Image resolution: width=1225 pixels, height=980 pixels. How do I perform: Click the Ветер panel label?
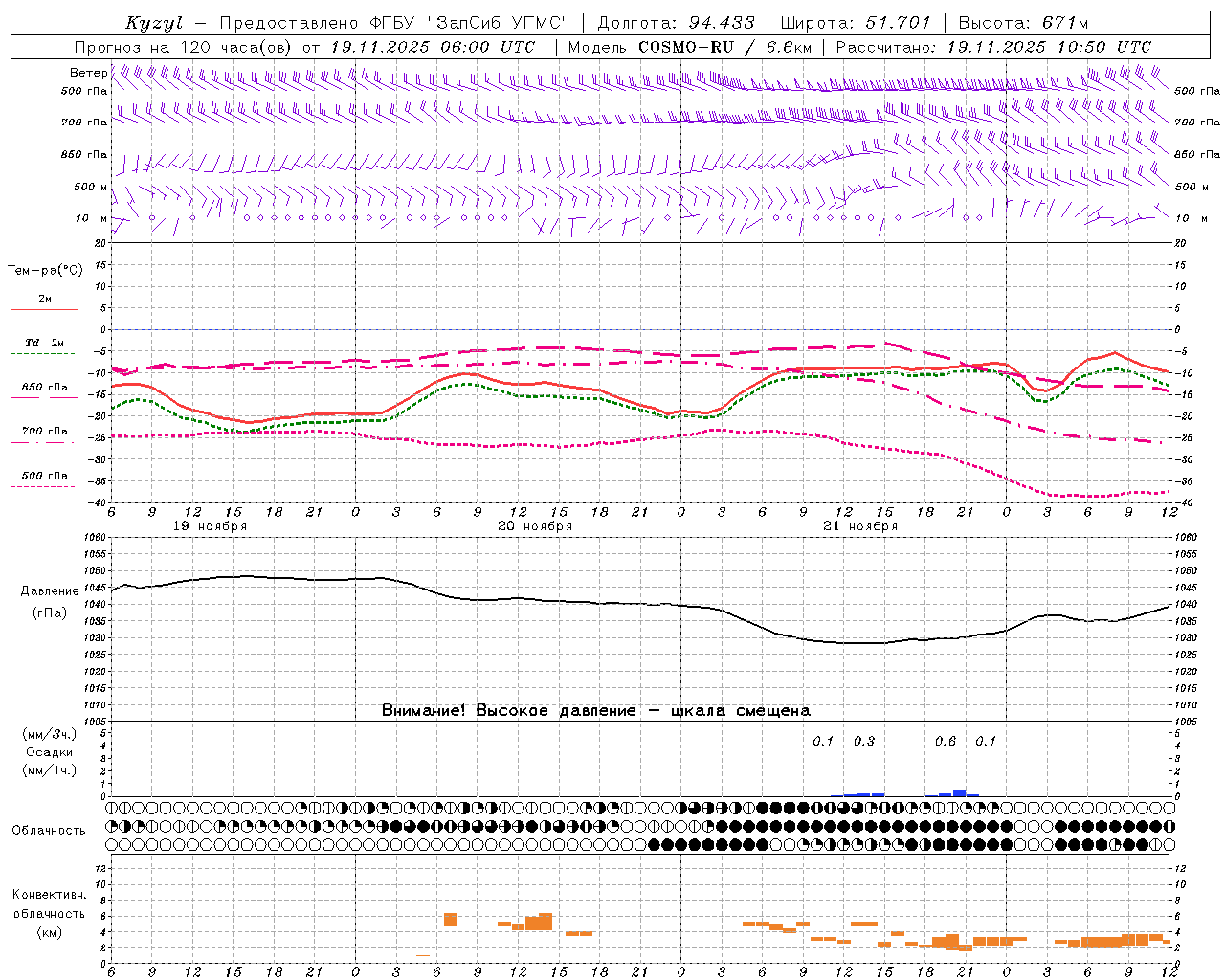(x=88, y=73)
